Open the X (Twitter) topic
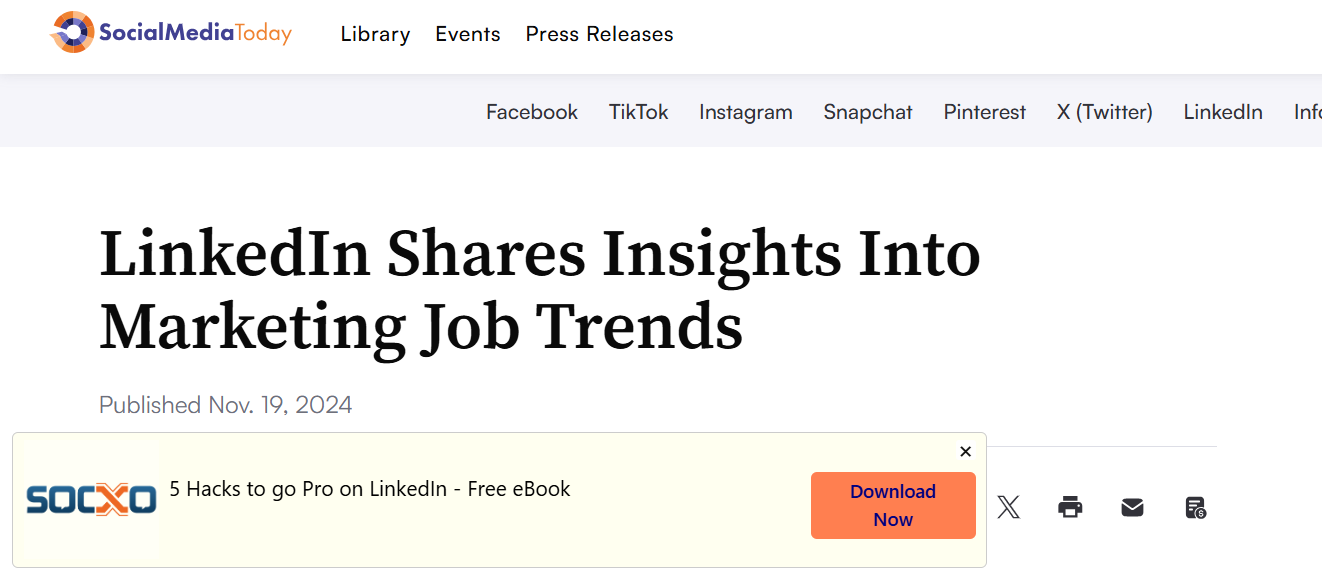The image size is (1322, 573). [1104, 112]
